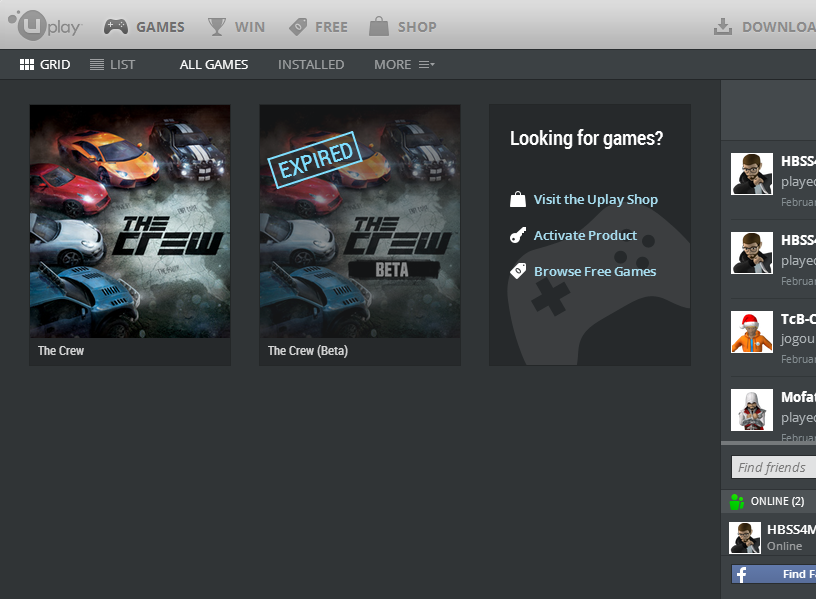Click the green ONLINE friends icon
The image size is (816, 599).
pos(737,502)
